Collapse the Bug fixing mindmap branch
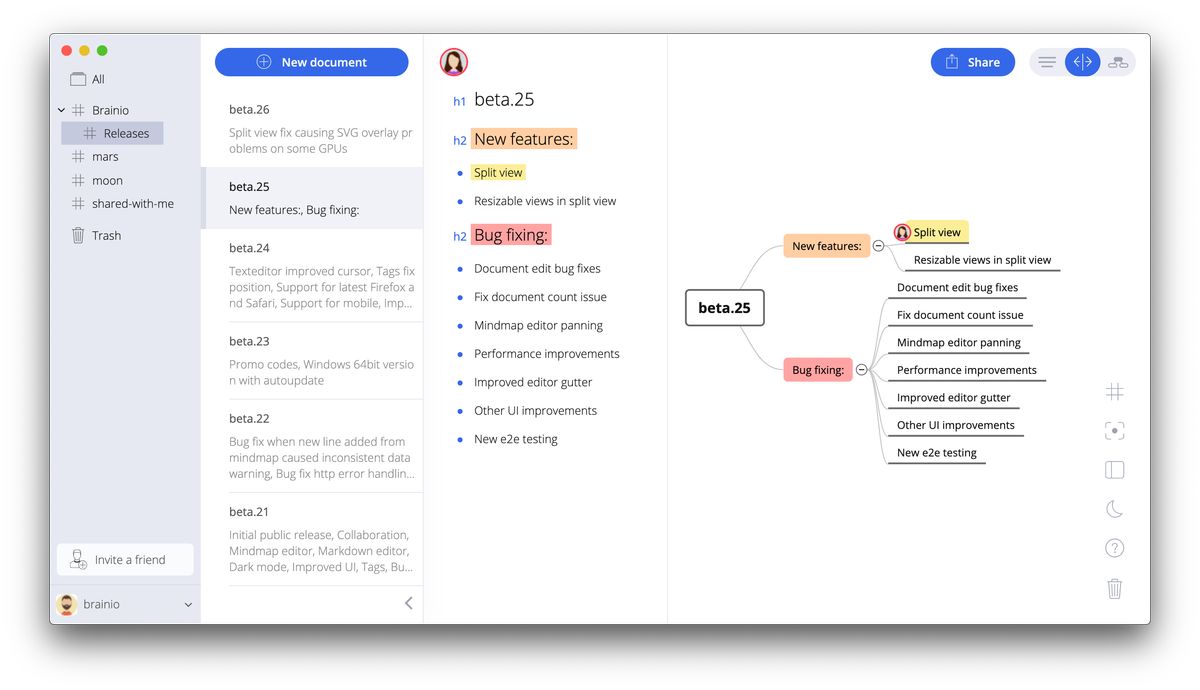1200x690 pixels. 861,370
